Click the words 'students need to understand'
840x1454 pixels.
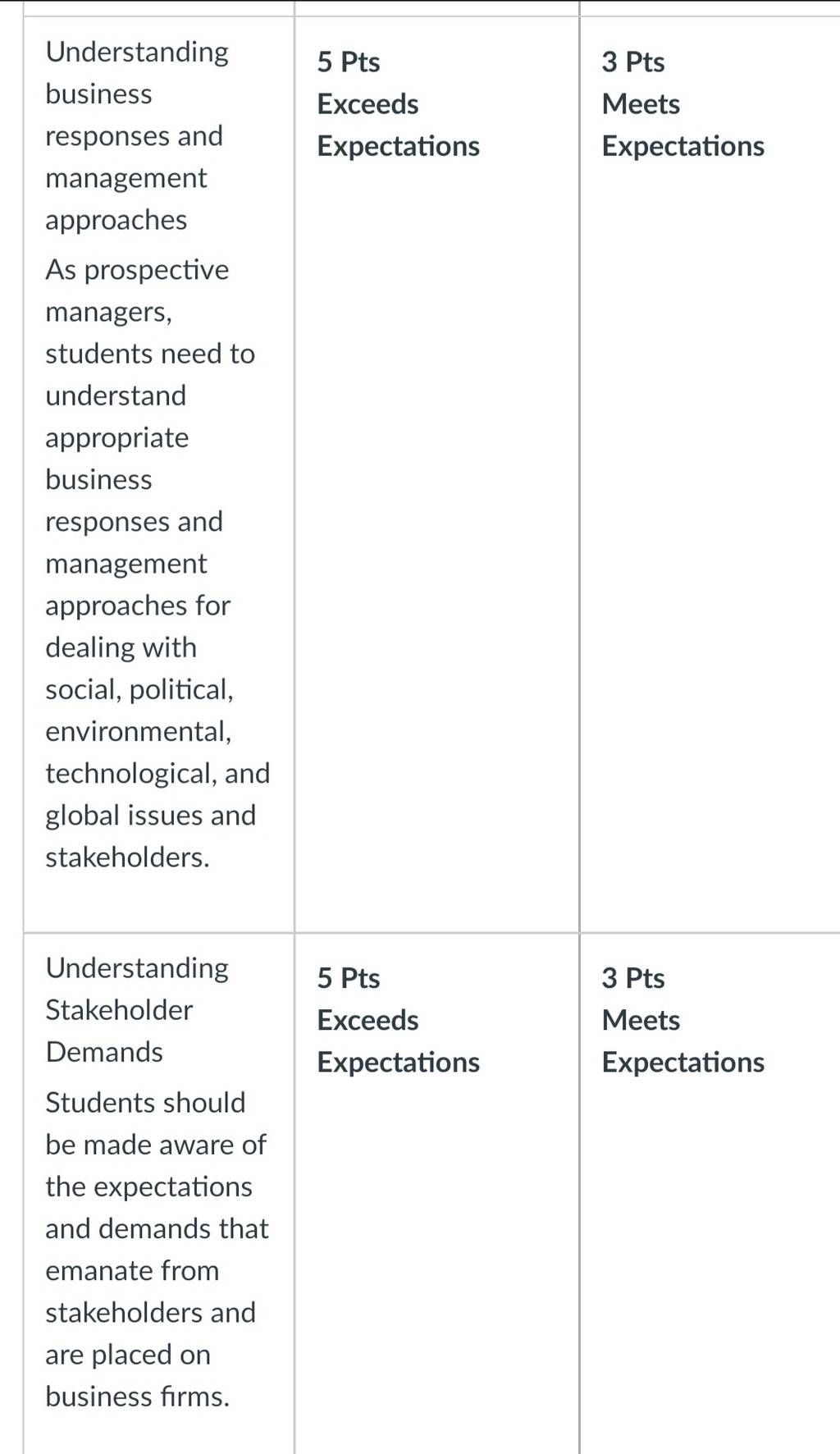[150, 374]
